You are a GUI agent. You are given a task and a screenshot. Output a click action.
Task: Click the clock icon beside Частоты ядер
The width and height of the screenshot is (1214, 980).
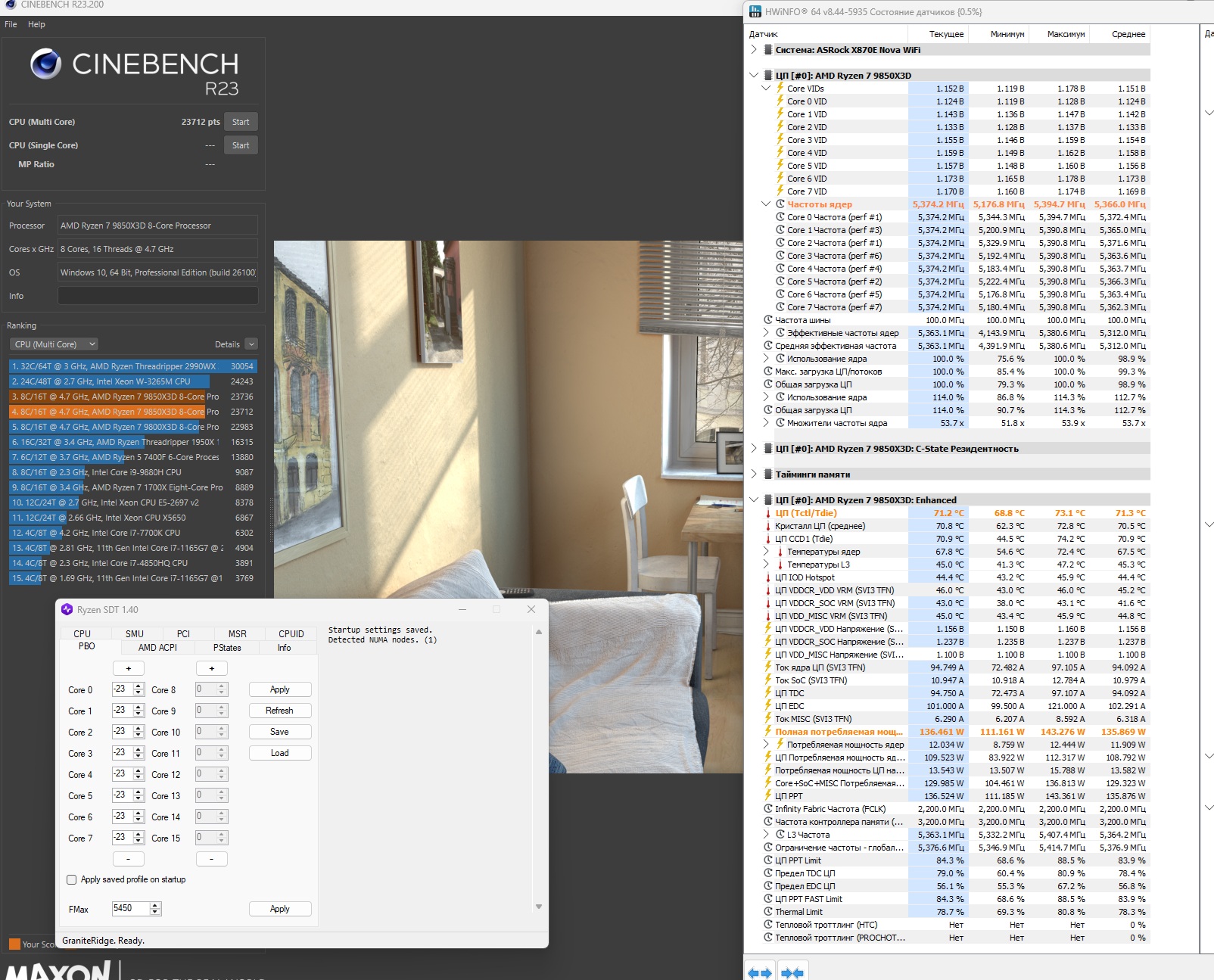(x=780, y=204)
